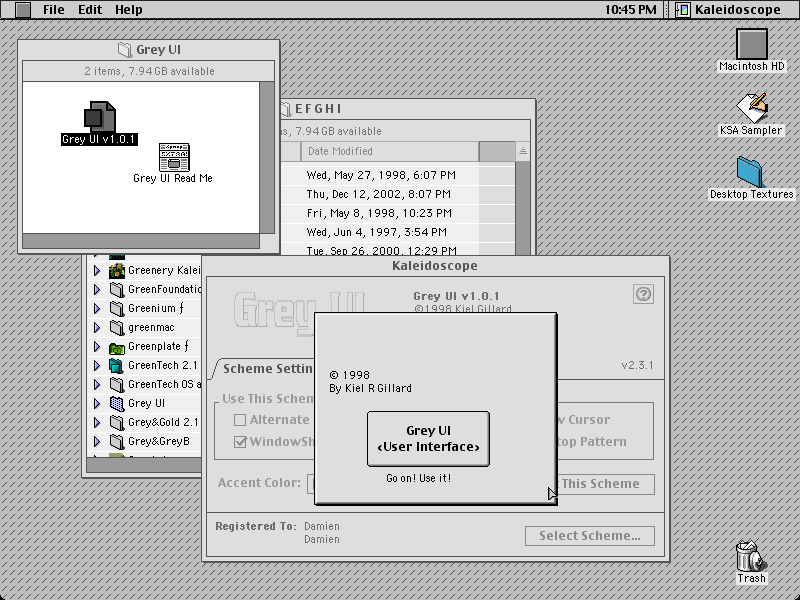The height and width of the screenshot is (600, 800).
Task: Click the folder icon in Grey UI title bar
Action: 125,49
